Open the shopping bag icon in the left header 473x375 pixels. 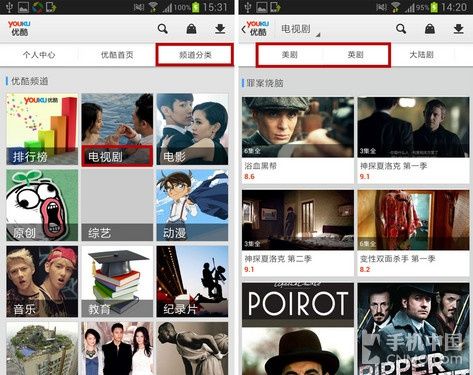[x=191, y=29]
